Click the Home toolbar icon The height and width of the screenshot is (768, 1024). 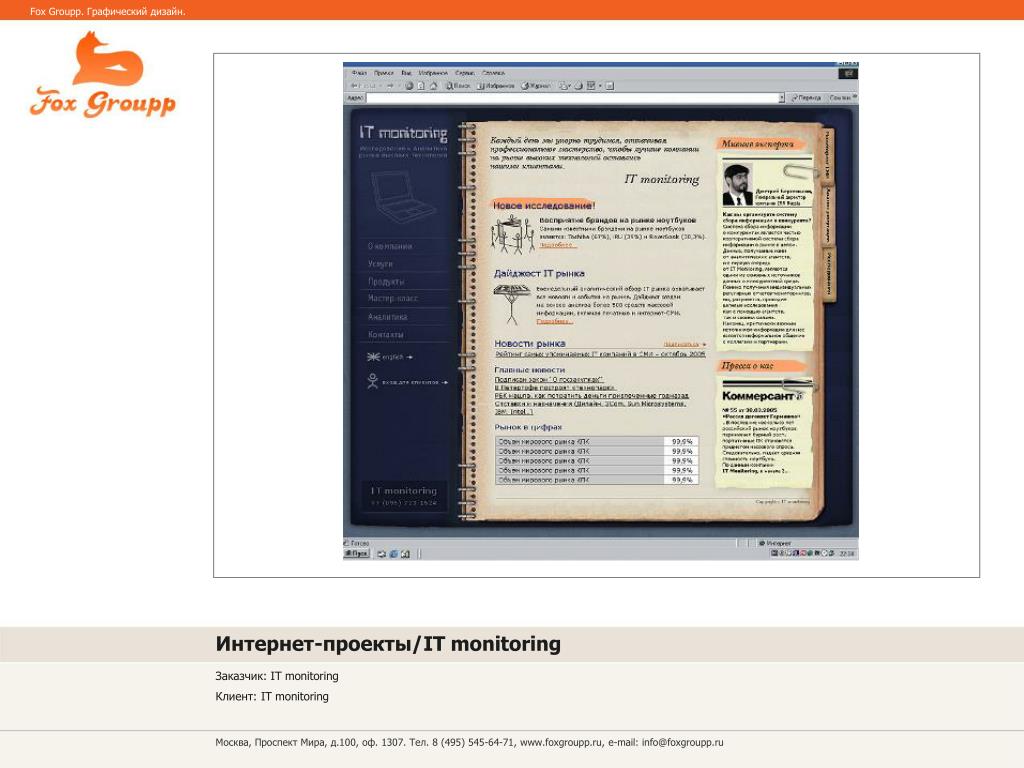(x=433, y=86)
